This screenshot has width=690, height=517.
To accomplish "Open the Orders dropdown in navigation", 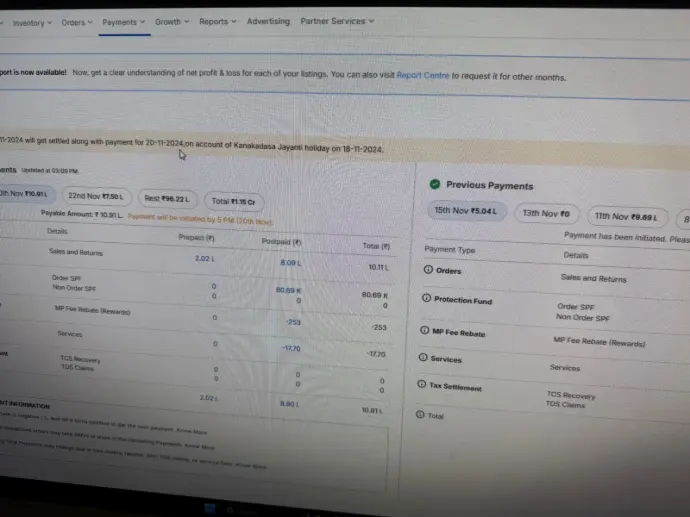I will [77, 22].
